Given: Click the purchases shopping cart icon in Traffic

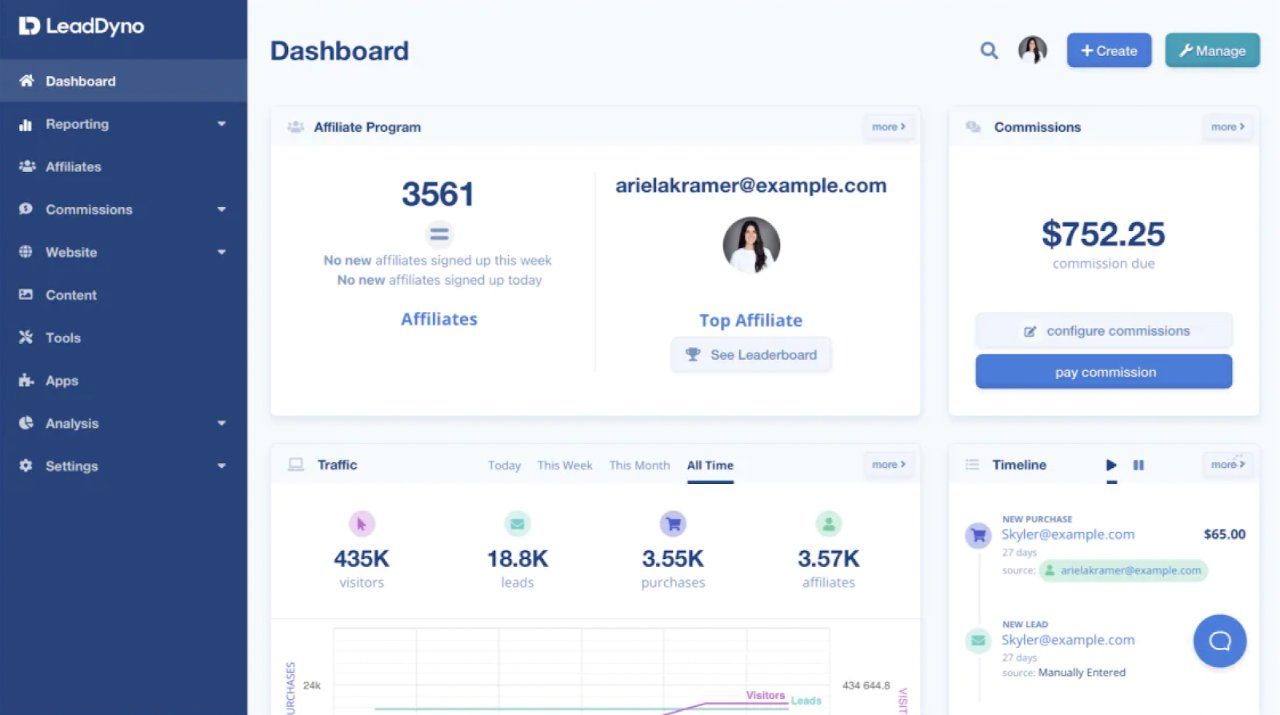Looking at the screenshot, I should 673,523.
